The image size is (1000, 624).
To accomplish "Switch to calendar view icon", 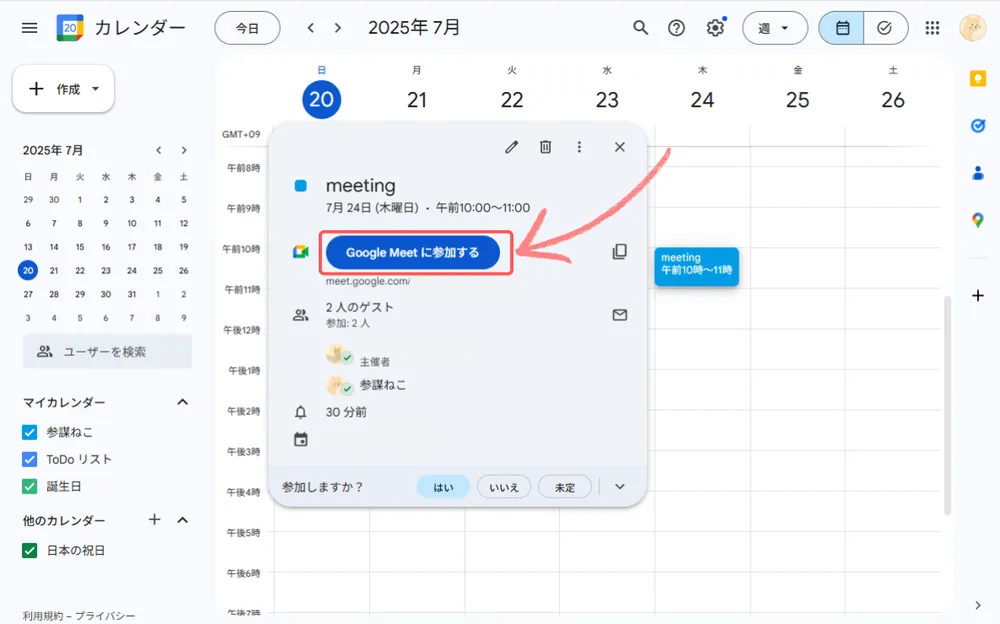I will pos(842,28).
